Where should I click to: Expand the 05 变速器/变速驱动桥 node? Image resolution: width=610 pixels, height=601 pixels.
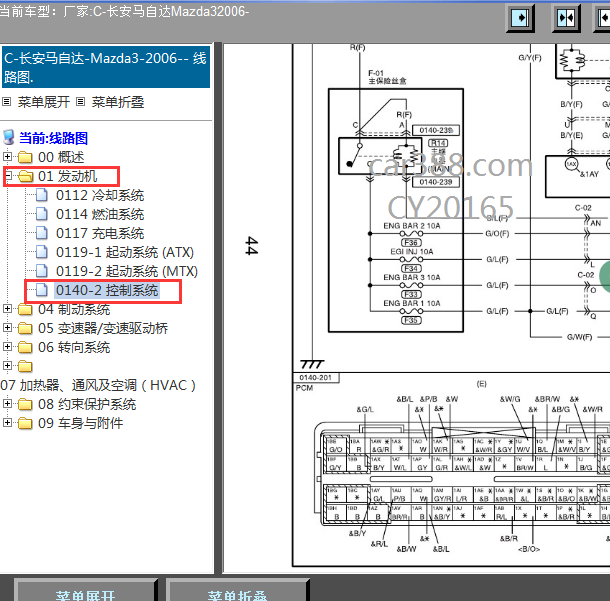7,328
